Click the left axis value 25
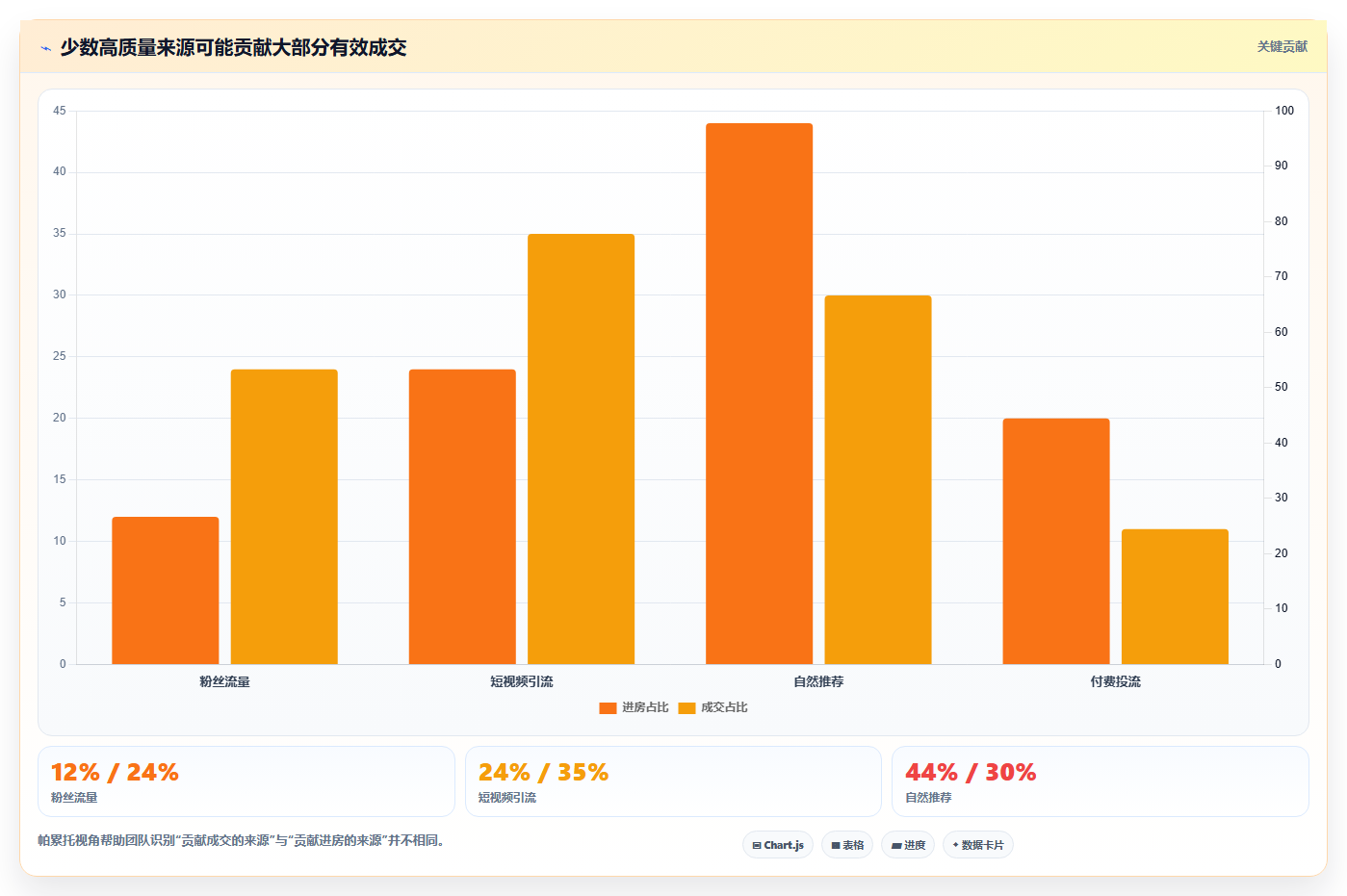The image size is (1347, 896). pos(60,356)
